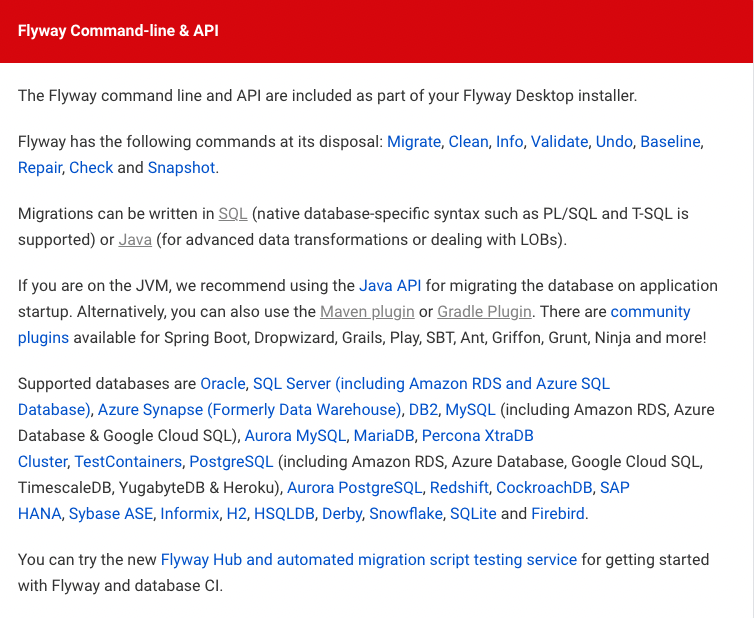
Task: Visit the Gradle Plugin link
Action: [484, 312]
